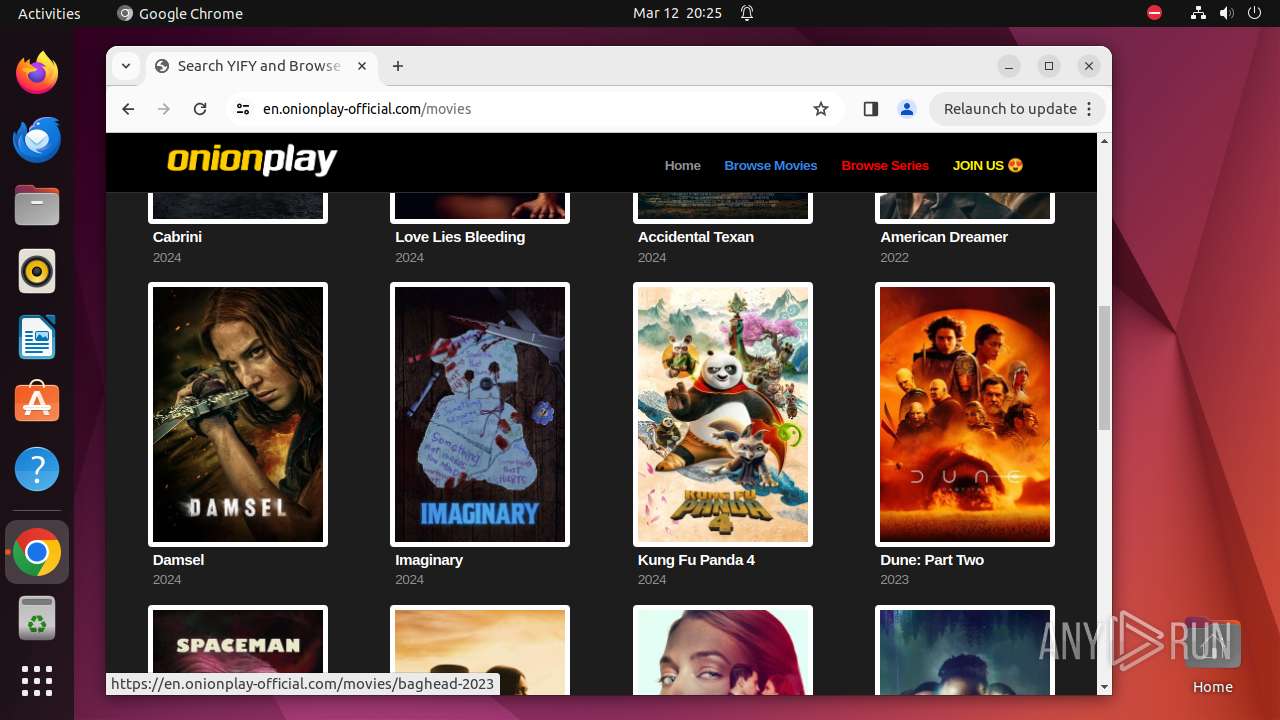Open the Help icon in the dock
This screenshot has width=1280, height=720.
click(x=37, y=469)
